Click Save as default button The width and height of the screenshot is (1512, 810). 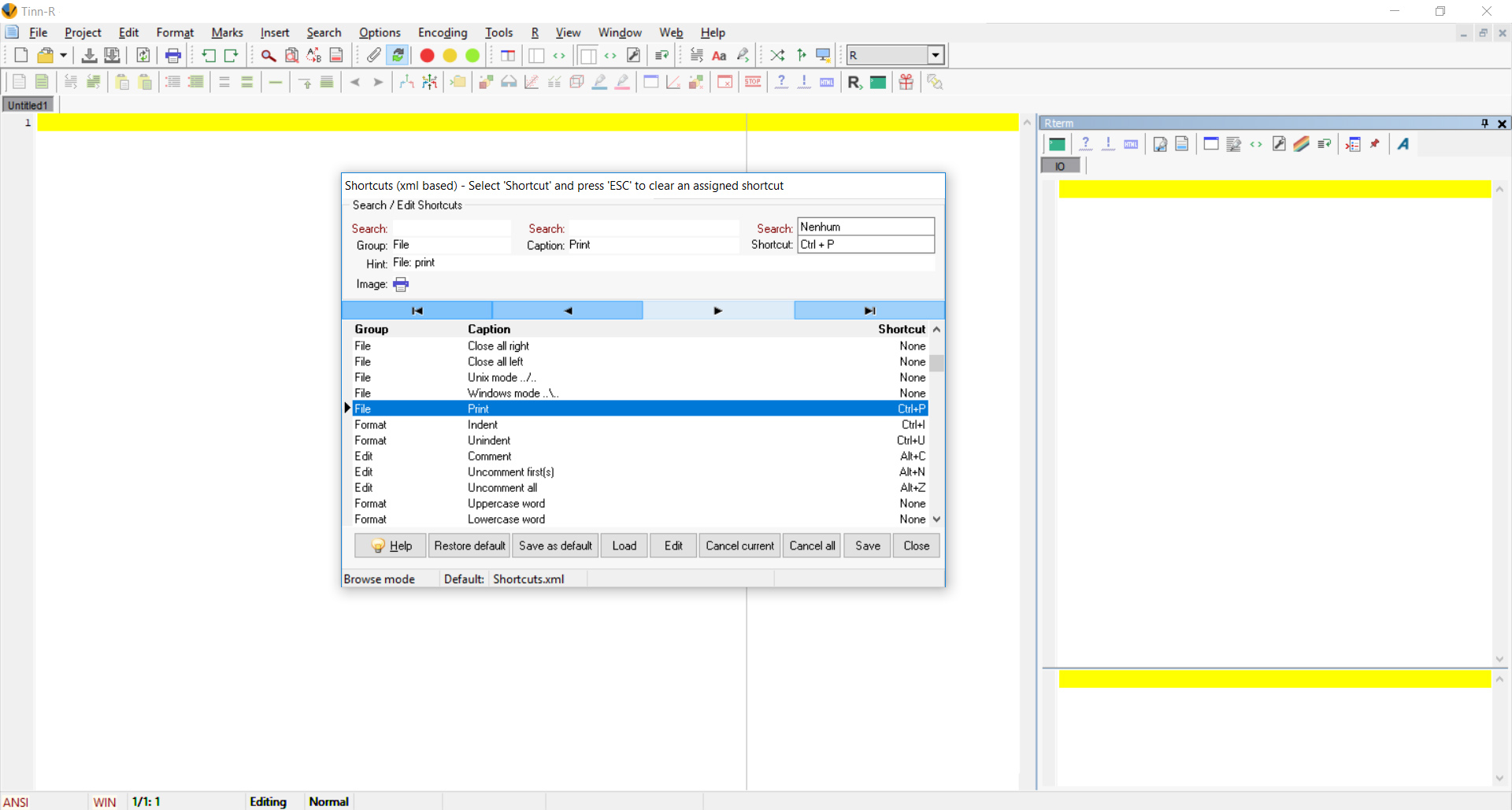tap(555, 546)
